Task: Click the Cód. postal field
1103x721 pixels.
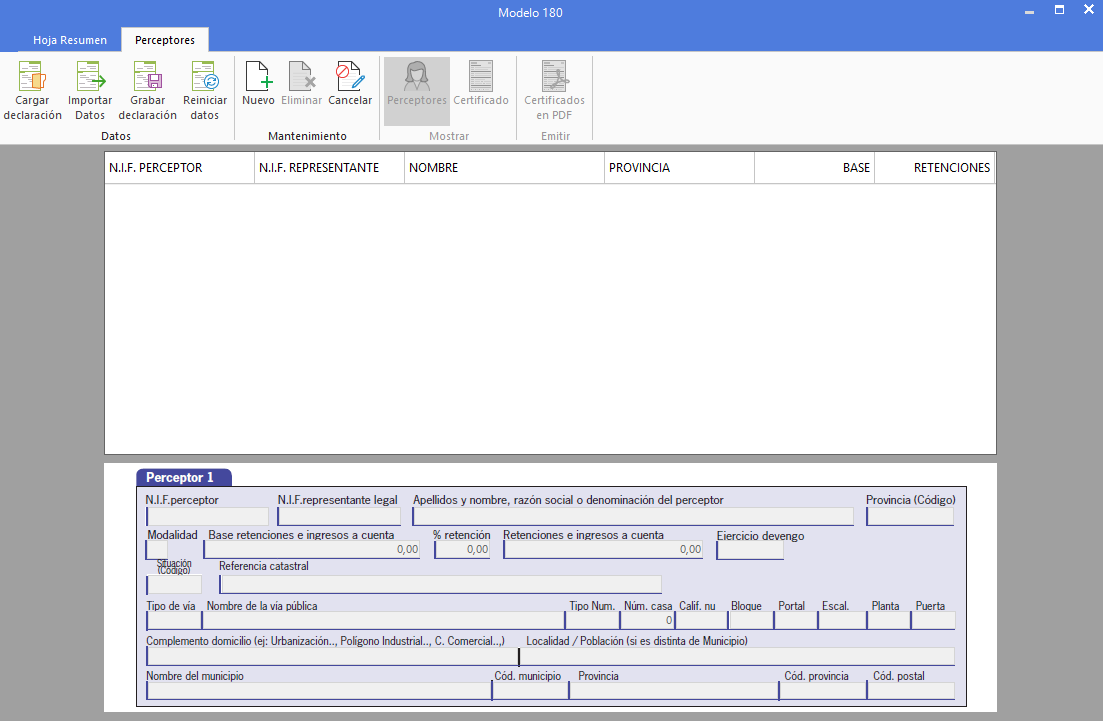Action: click(911, 691)
